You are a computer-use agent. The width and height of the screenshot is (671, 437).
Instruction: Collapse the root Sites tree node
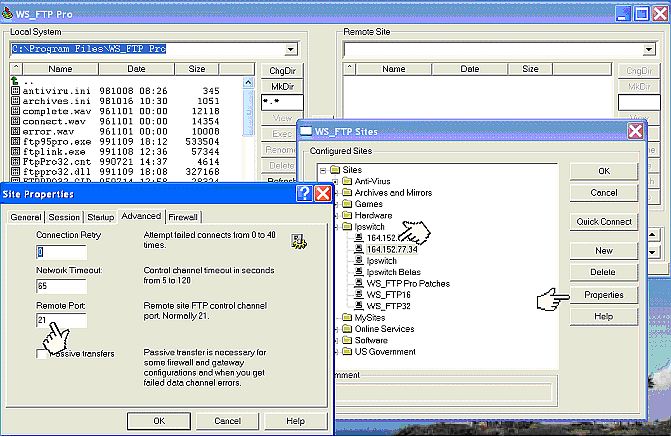tap(323, 170)
